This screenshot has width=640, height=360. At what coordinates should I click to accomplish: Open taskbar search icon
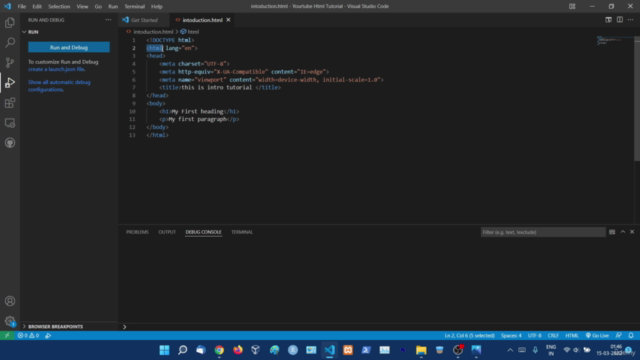click(x=182, y=350)
